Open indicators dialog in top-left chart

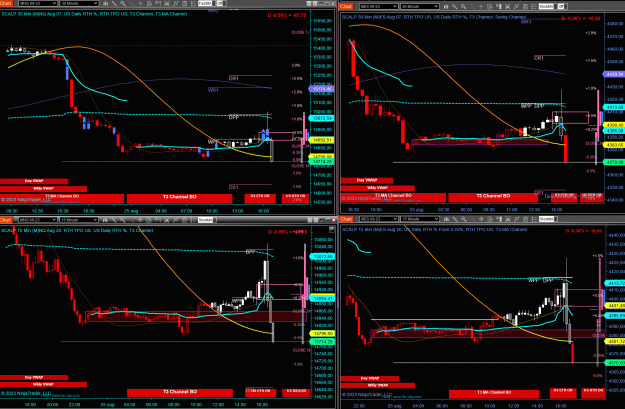click(176, 3)
